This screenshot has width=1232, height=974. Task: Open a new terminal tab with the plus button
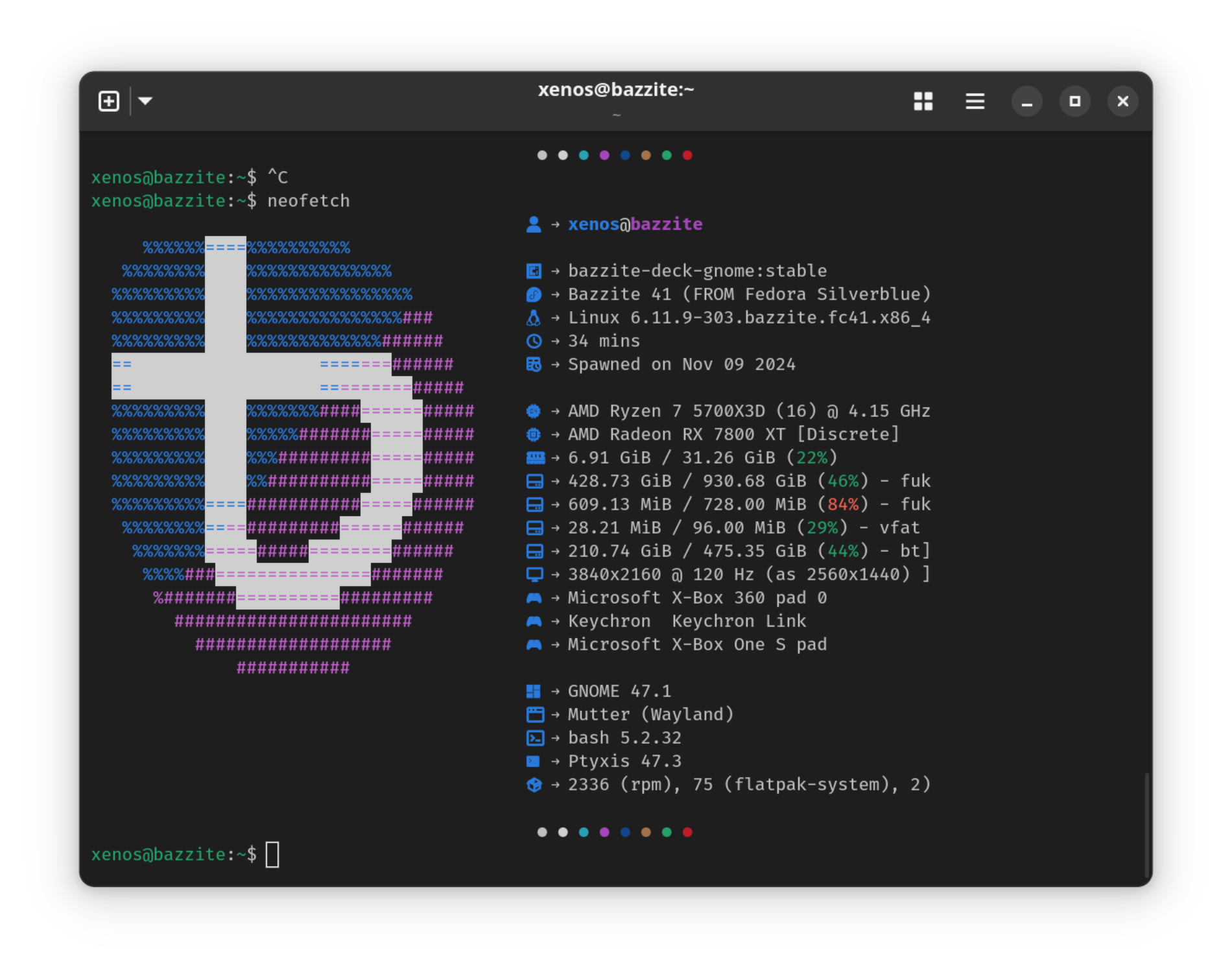click(108, 101)
